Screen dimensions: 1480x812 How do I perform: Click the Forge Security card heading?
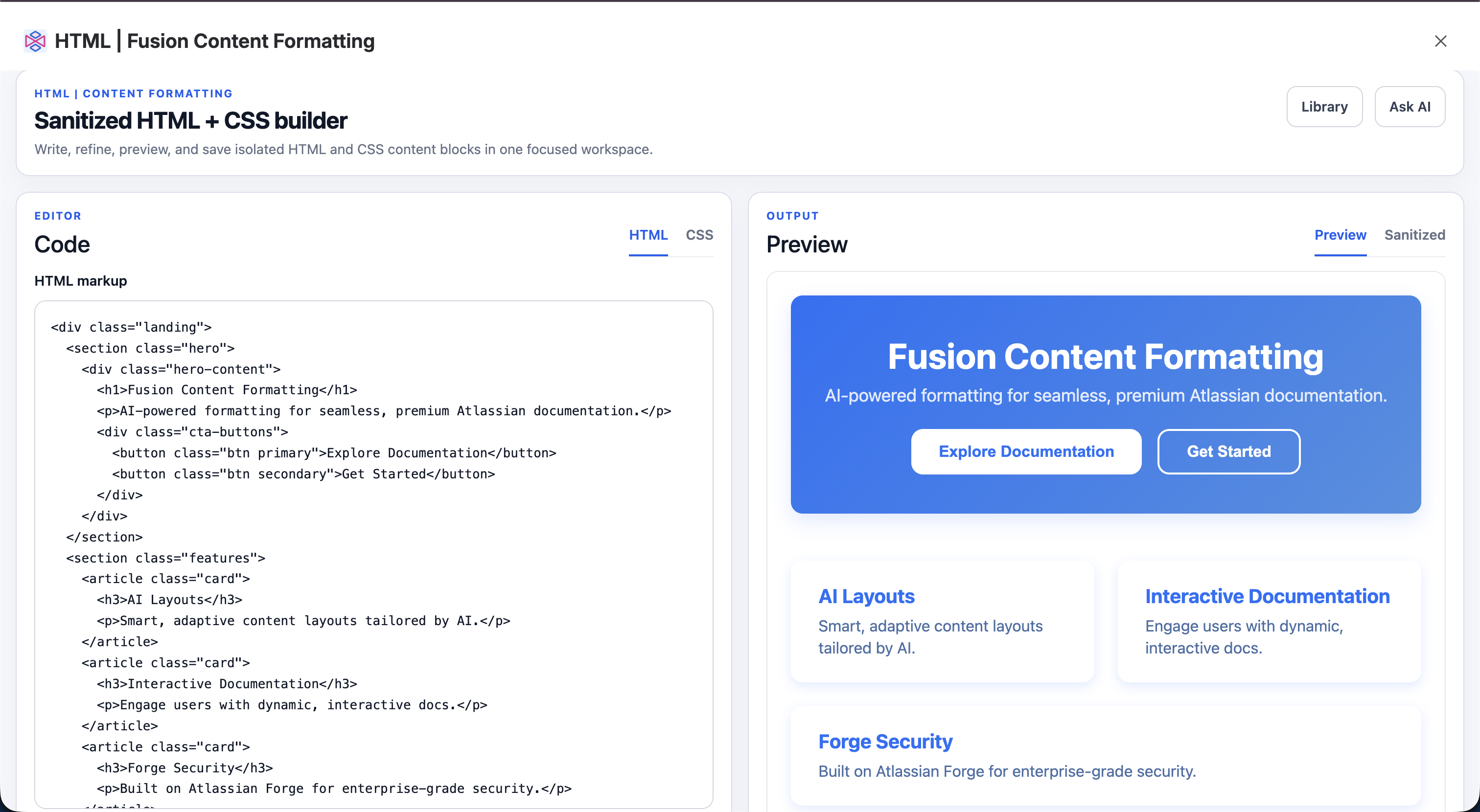coord(885,742)
